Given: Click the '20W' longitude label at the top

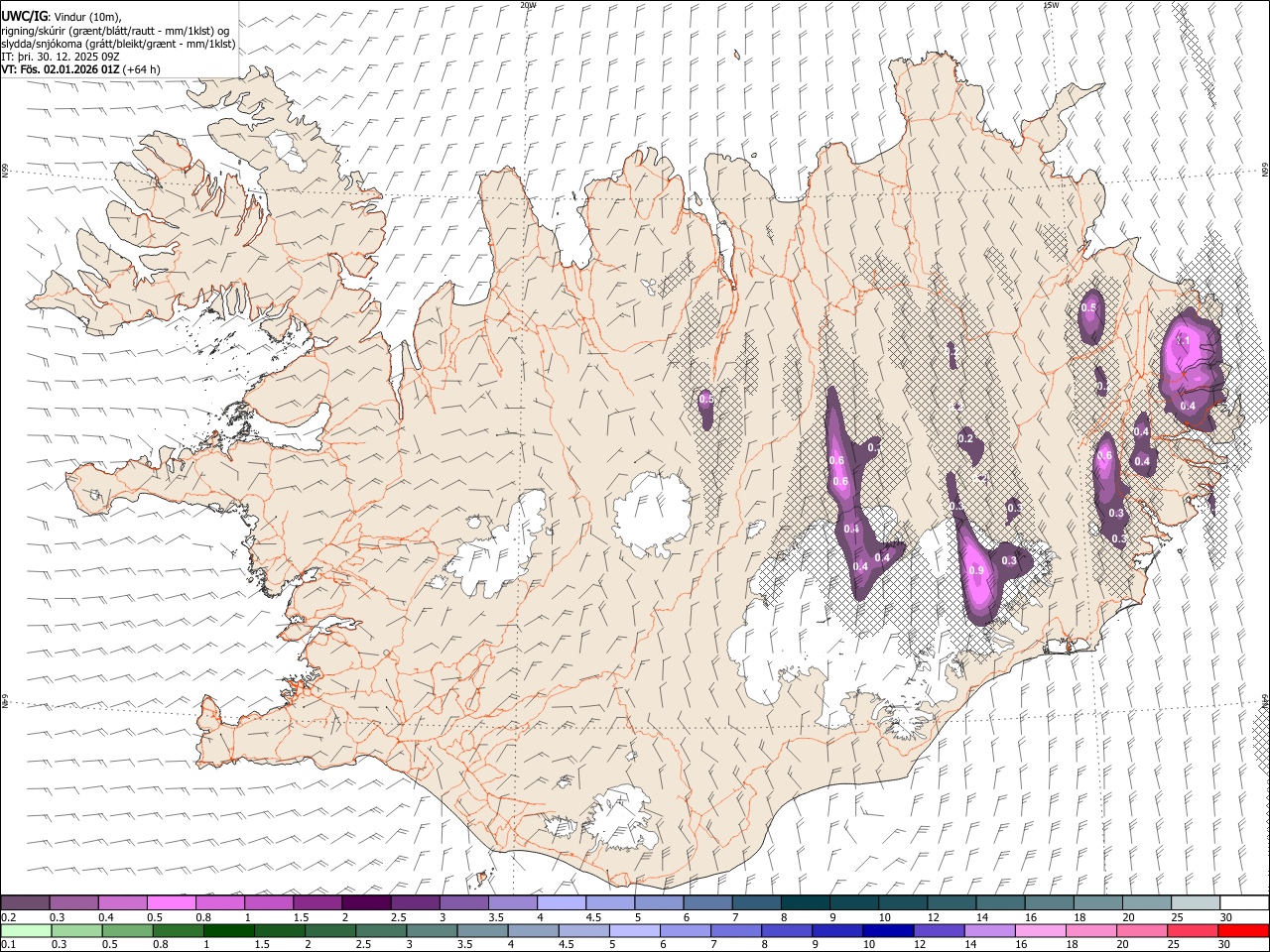Looking at the screenshot, I should (x=528, y=5).
